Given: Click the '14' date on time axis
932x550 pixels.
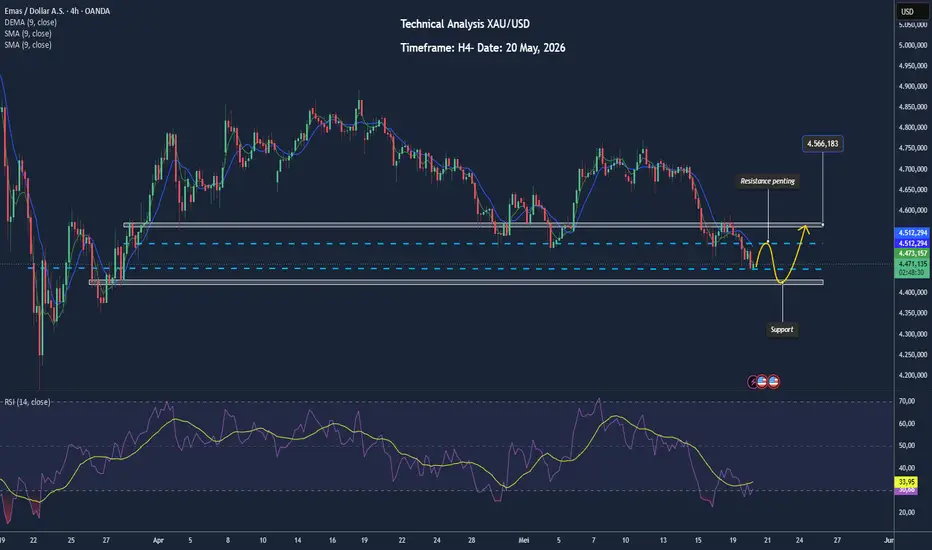Looking at the screenshot, I should pyautogui.click(x=297, y=540).
